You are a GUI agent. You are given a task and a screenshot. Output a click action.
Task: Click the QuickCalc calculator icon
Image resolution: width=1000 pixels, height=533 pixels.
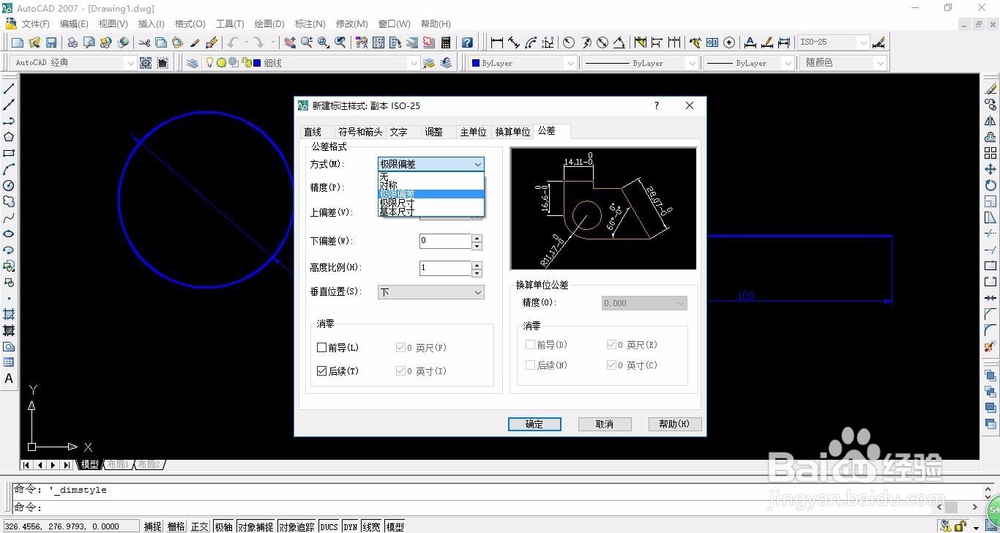[x=446, y=43]
